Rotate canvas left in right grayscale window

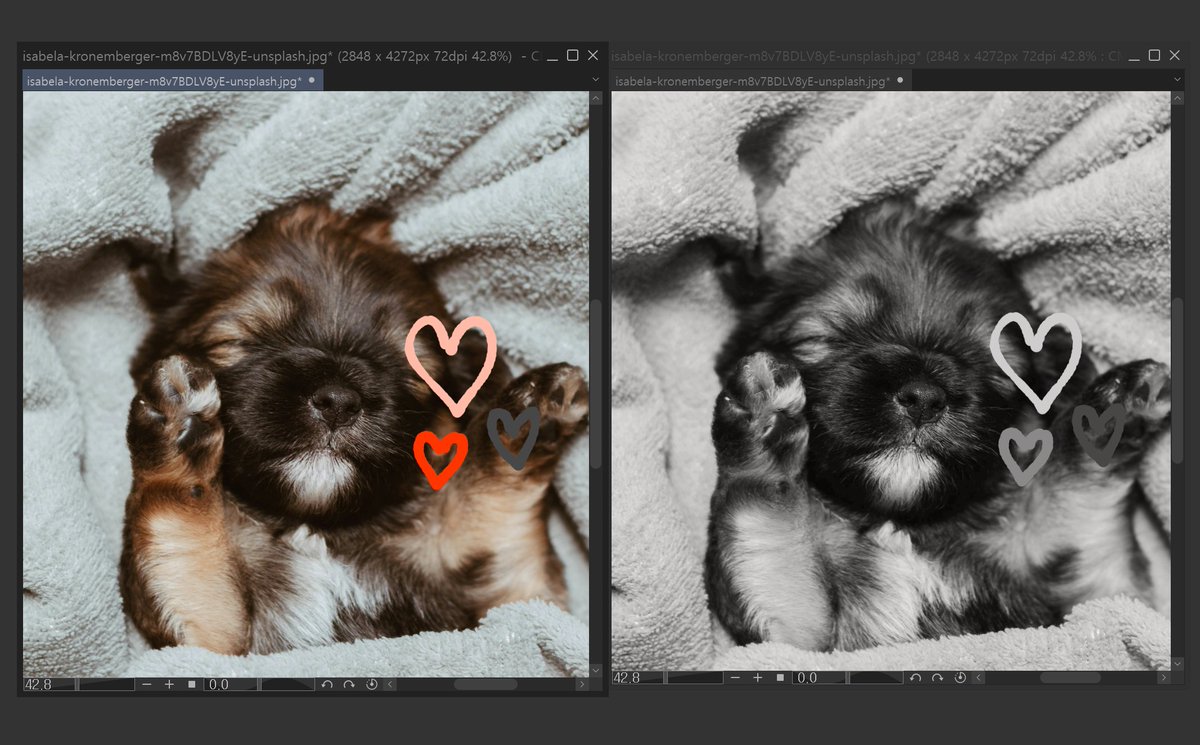click(x=915, y=678)
